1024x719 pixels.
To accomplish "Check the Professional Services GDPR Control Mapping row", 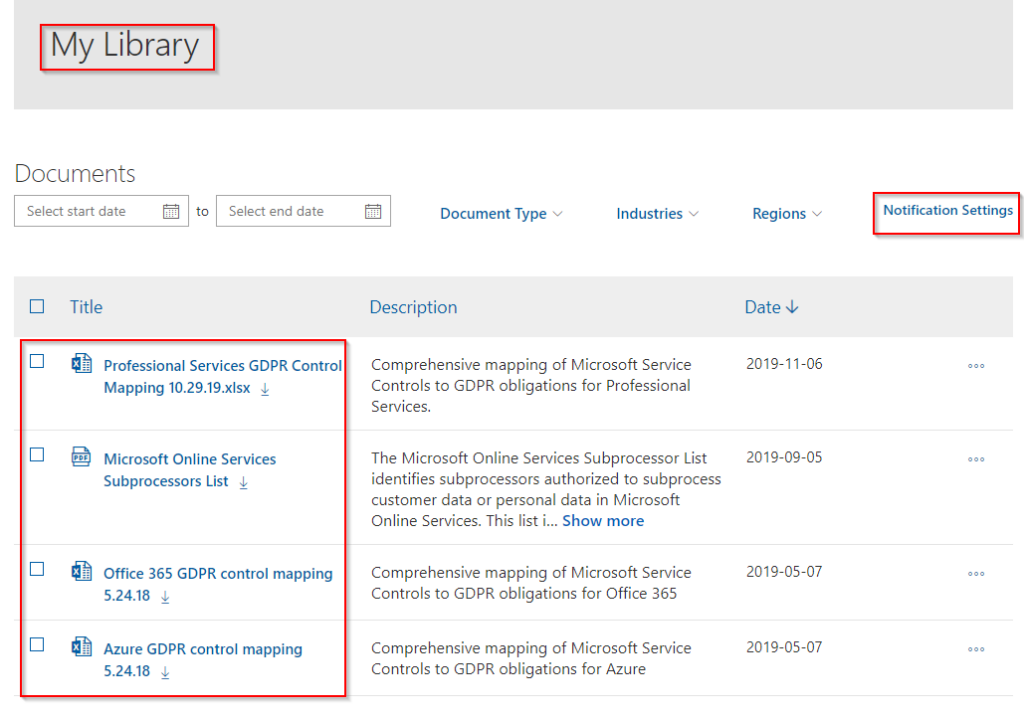I will (37, 361).
